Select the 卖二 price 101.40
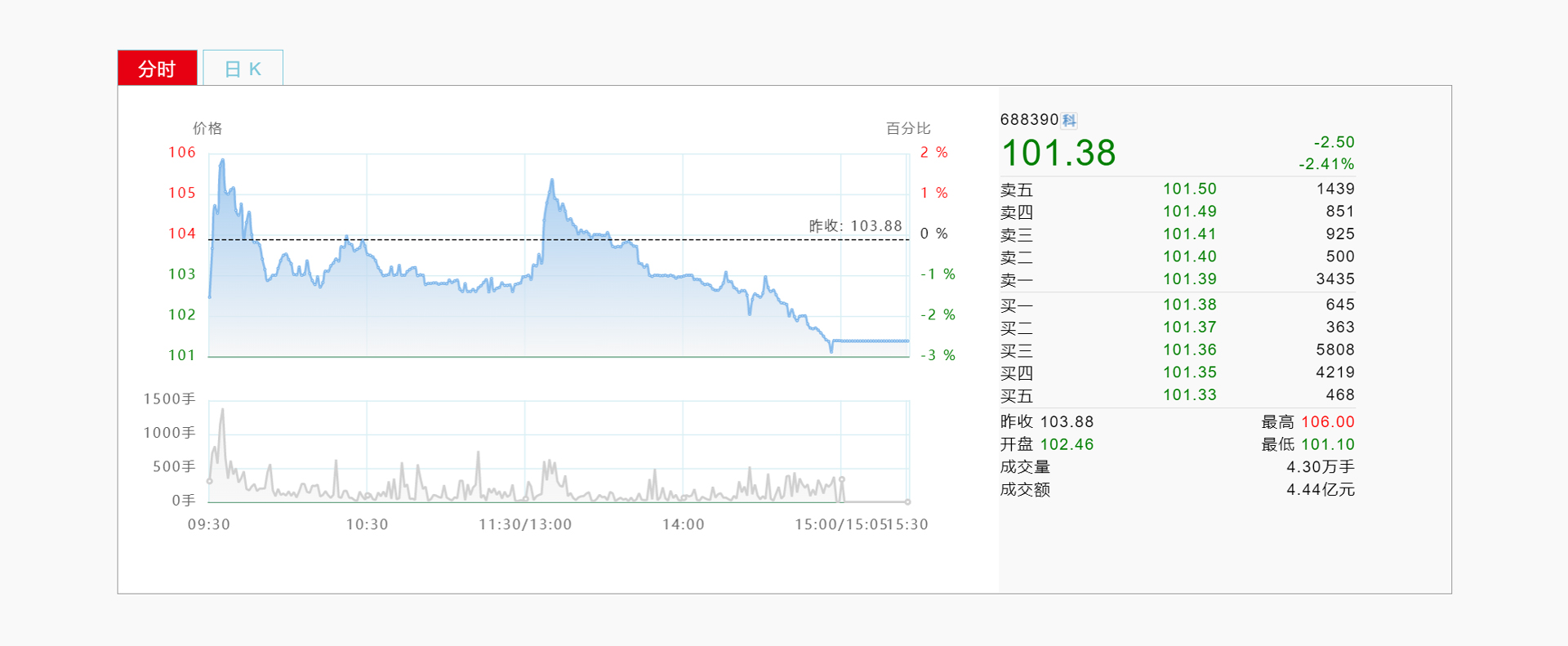The height and width of the screenshot is (646, 1568). point(1190,256)
